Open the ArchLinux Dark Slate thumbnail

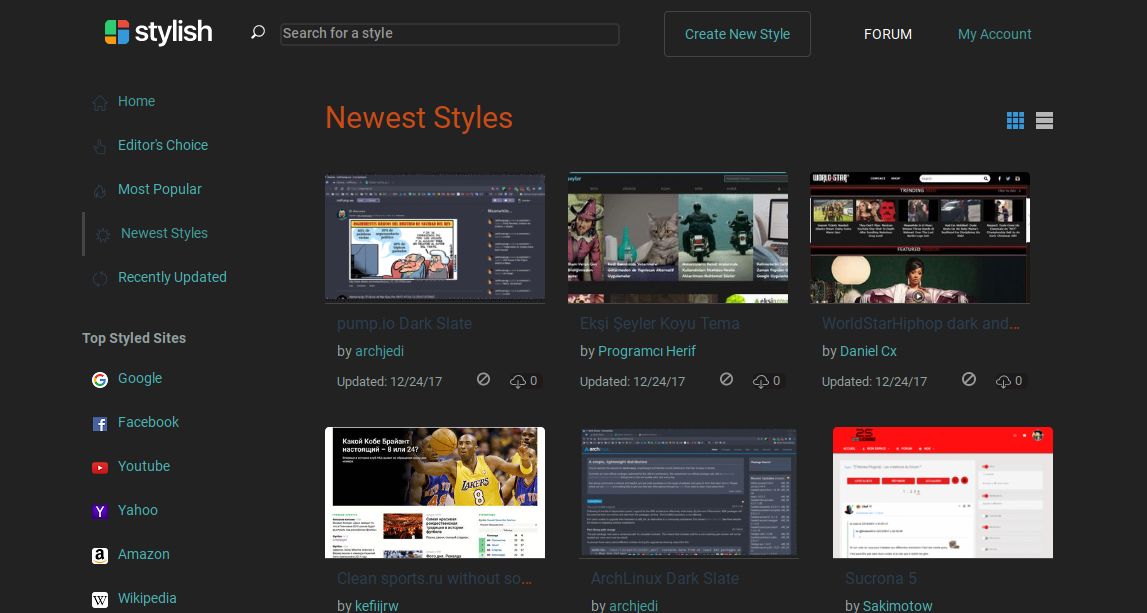[688, 492]
